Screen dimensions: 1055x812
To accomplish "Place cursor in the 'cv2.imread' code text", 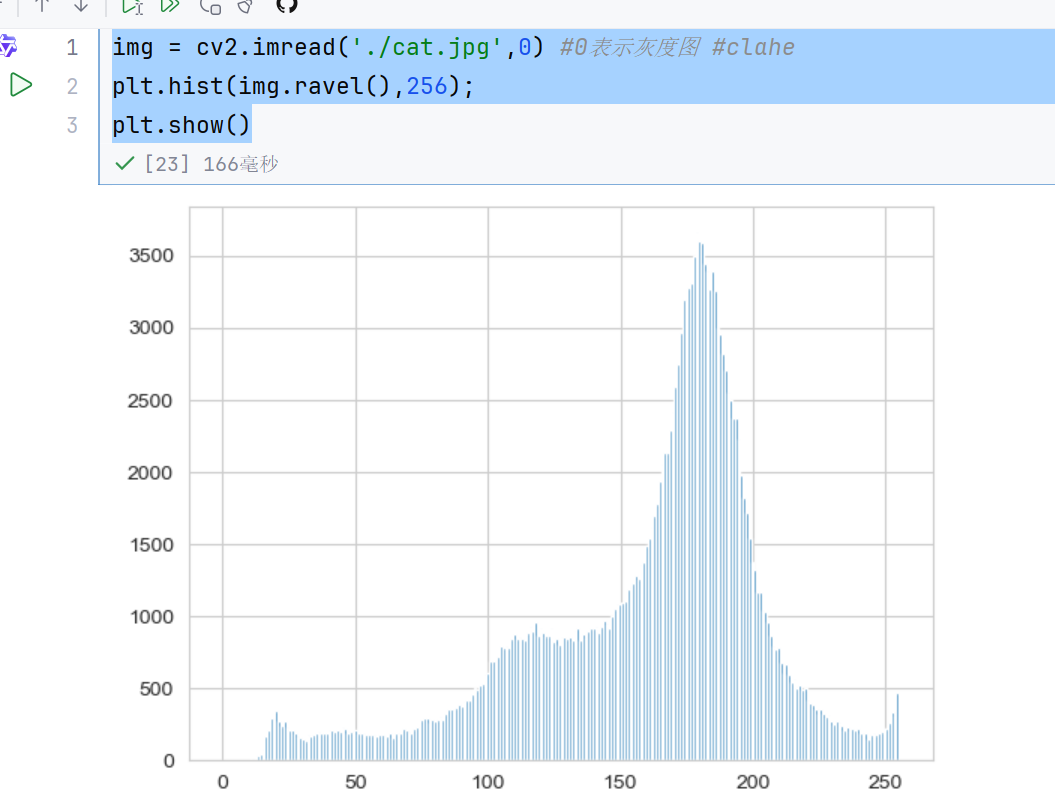I will 266,47.
